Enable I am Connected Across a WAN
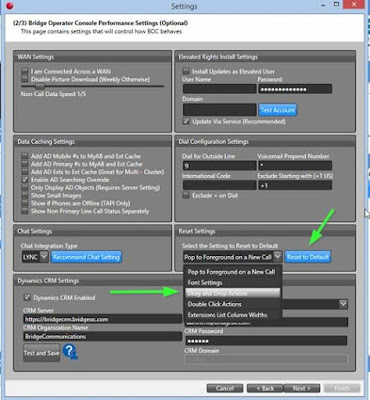Screen dimensions: 370x400 click(x=25, y=71)
